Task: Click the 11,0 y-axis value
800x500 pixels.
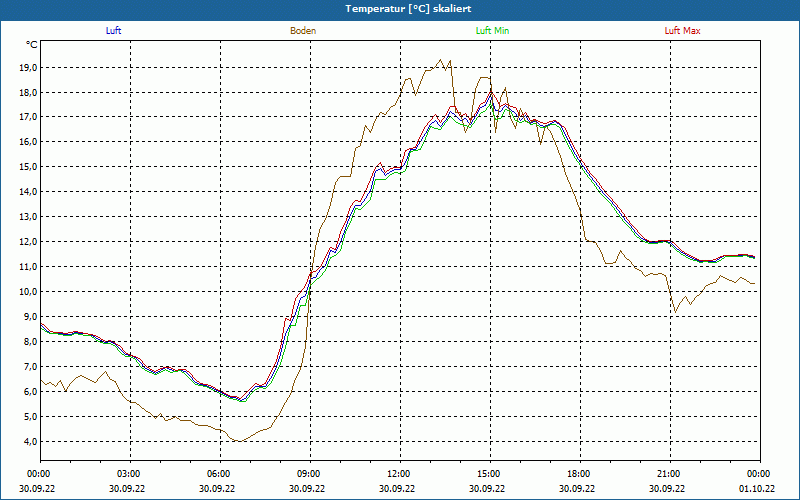Action: coord(29,267)
